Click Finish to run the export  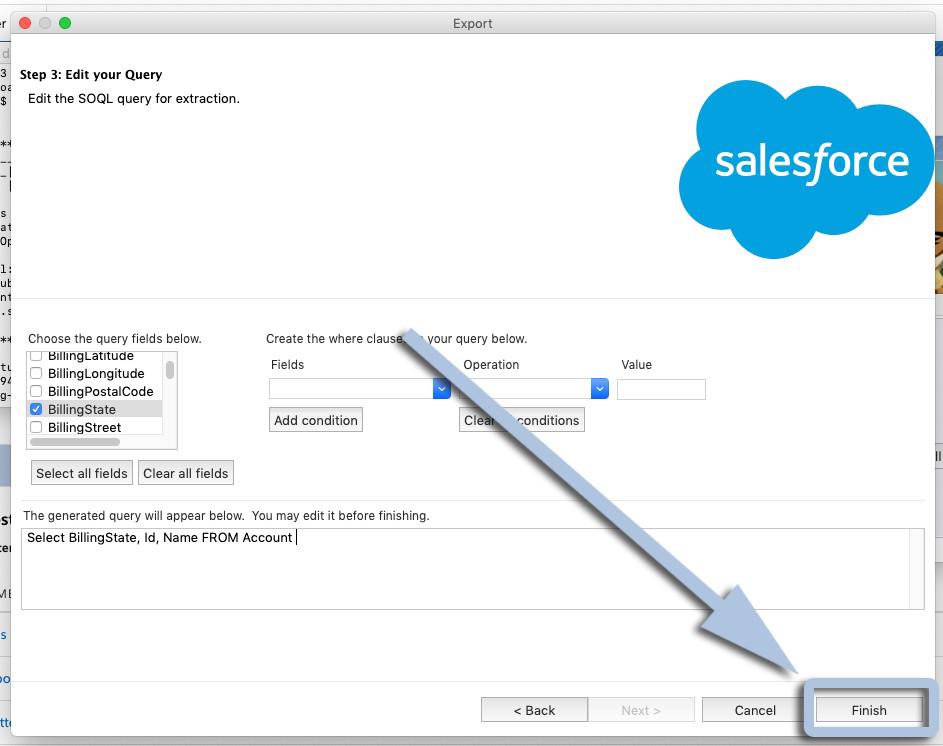pos(868,710)
